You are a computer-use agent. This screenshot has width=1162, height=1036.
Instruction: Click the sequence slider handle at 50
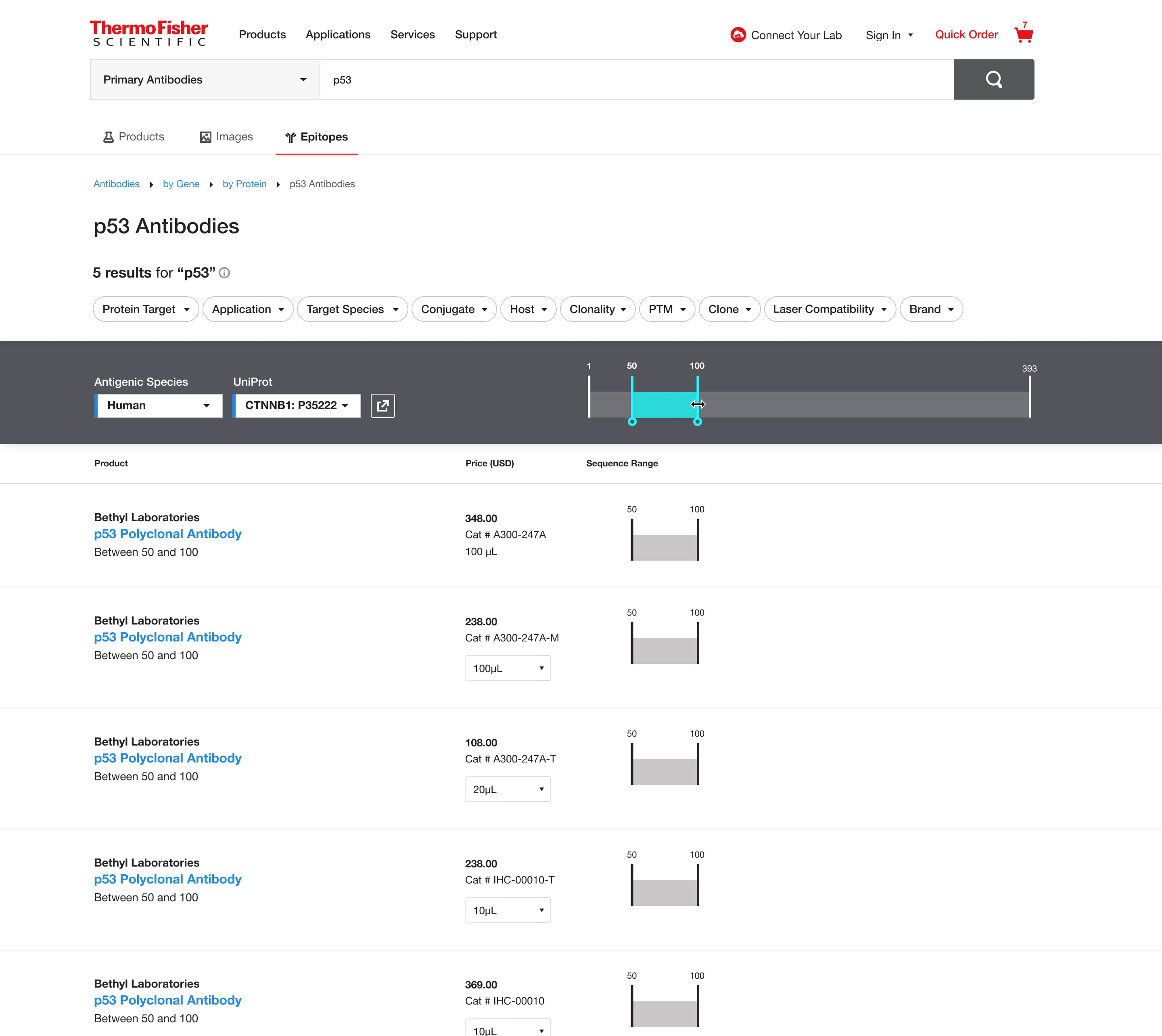(x=632, y=422)
